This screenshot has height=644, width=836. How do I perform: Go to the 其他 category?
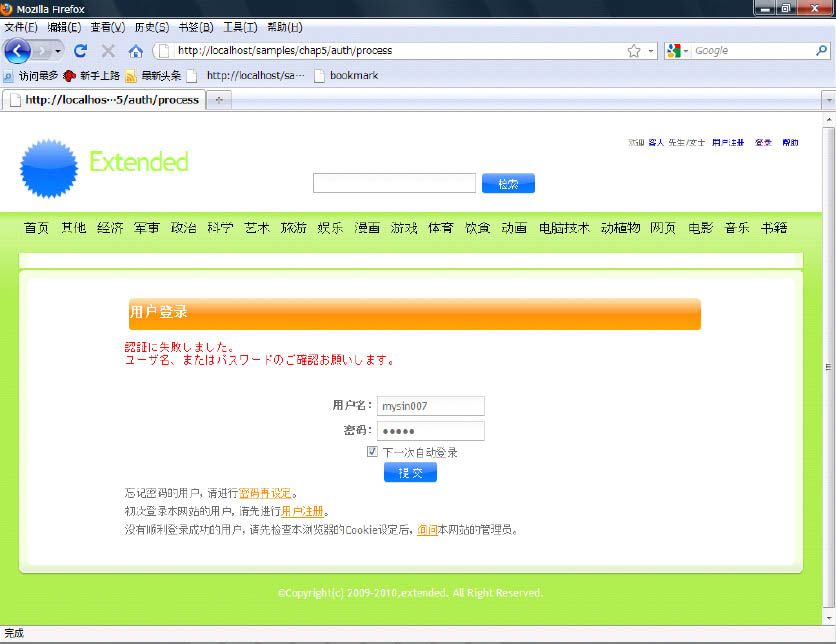click(74, 228)
